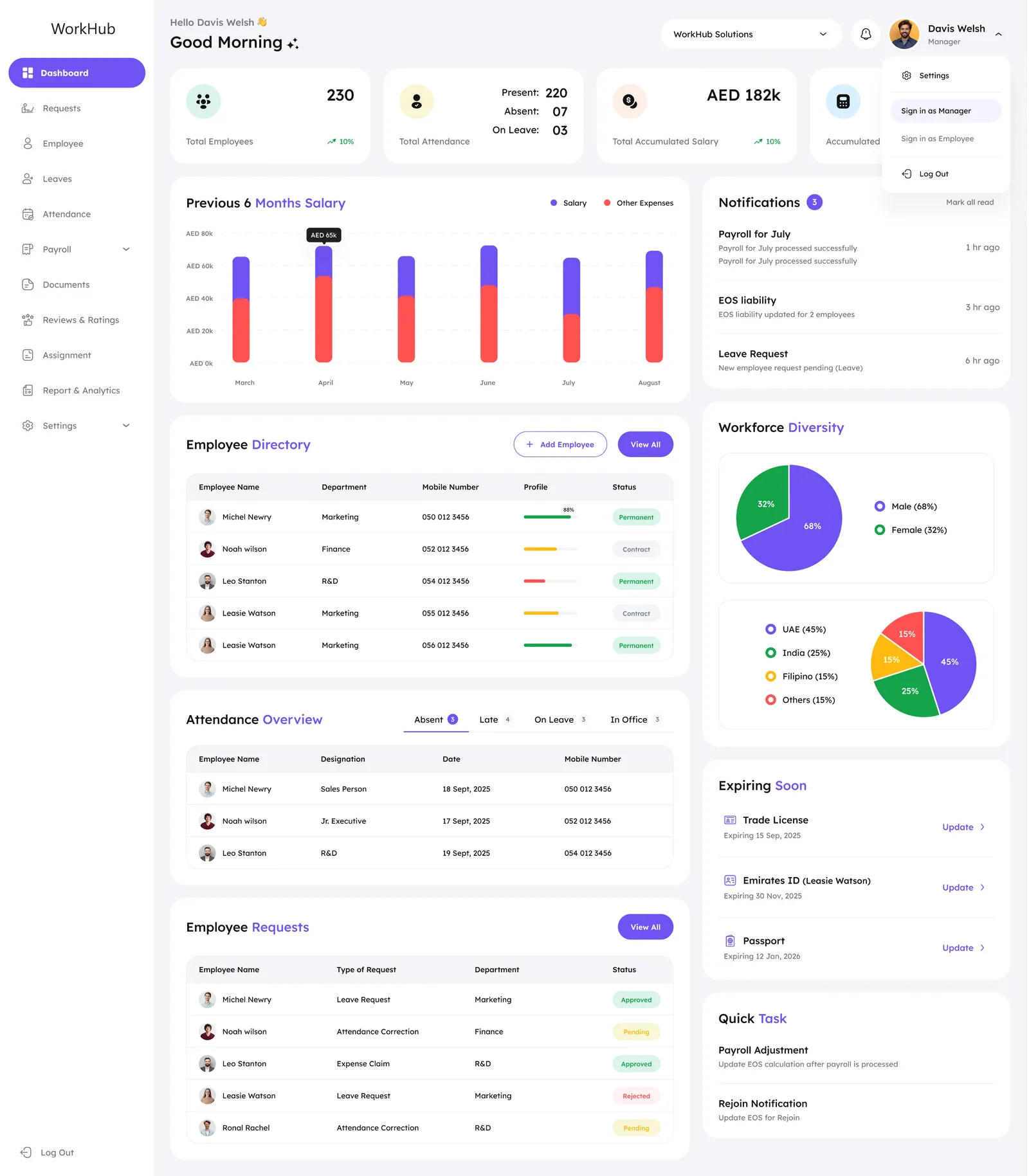Open Employee section via its sidebar icon

point(28,143)
